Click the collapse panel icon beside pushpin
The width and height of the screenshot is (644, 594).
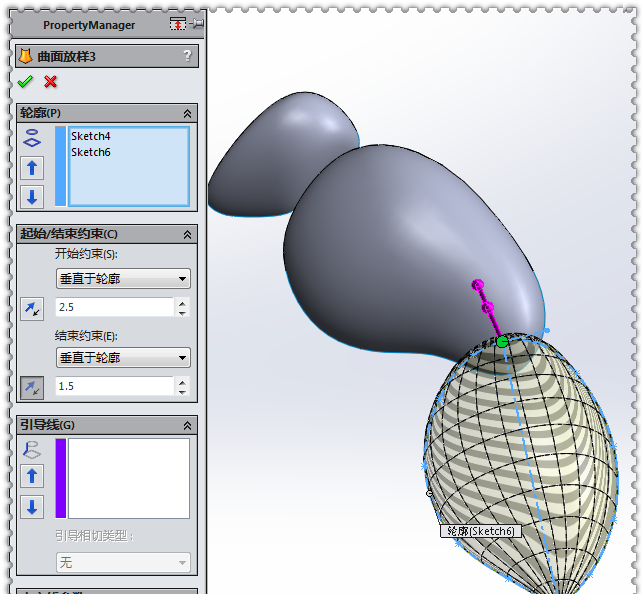178,24
